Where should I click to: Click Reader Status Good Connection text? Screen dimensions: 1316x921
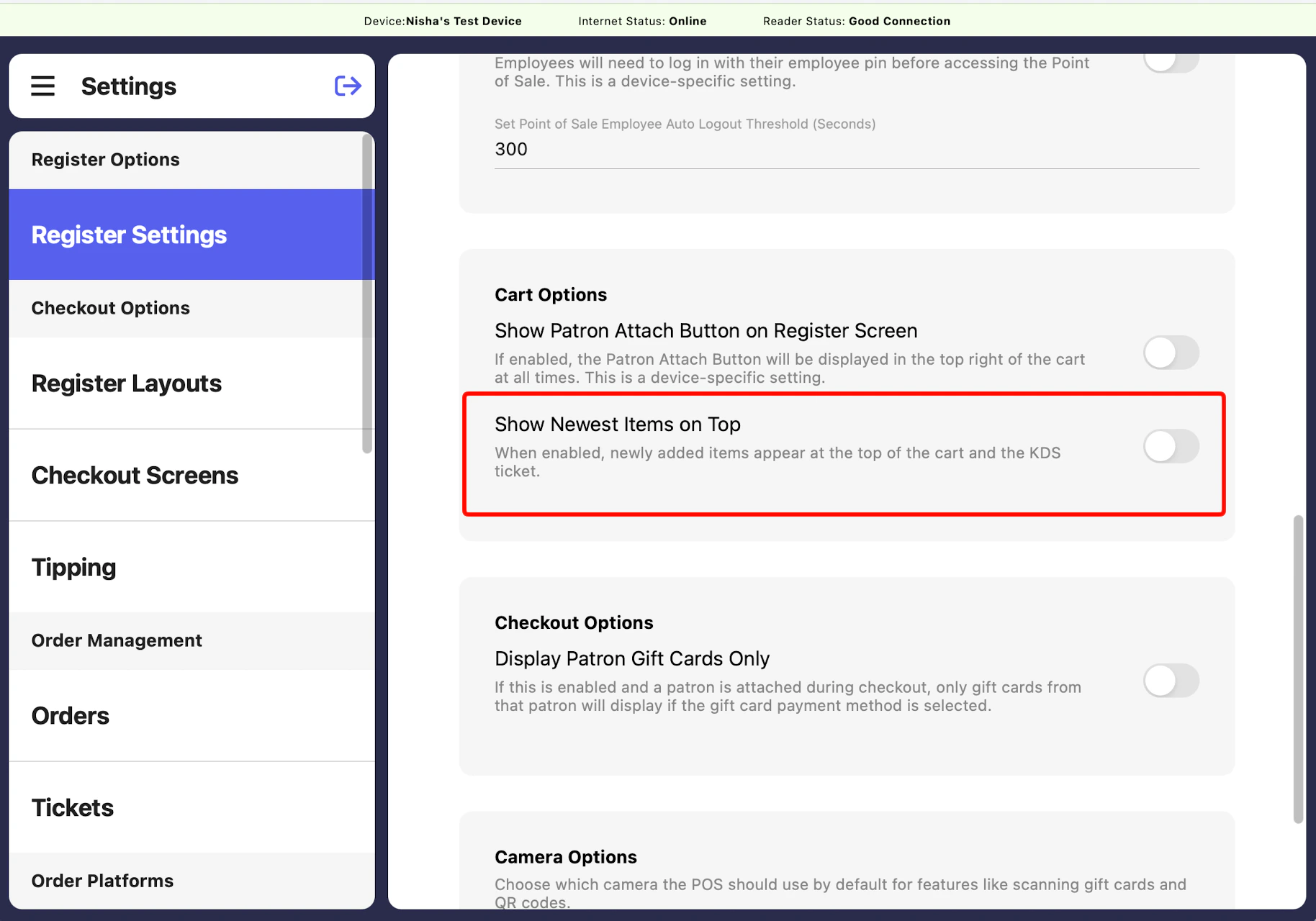tap(857, 21)
